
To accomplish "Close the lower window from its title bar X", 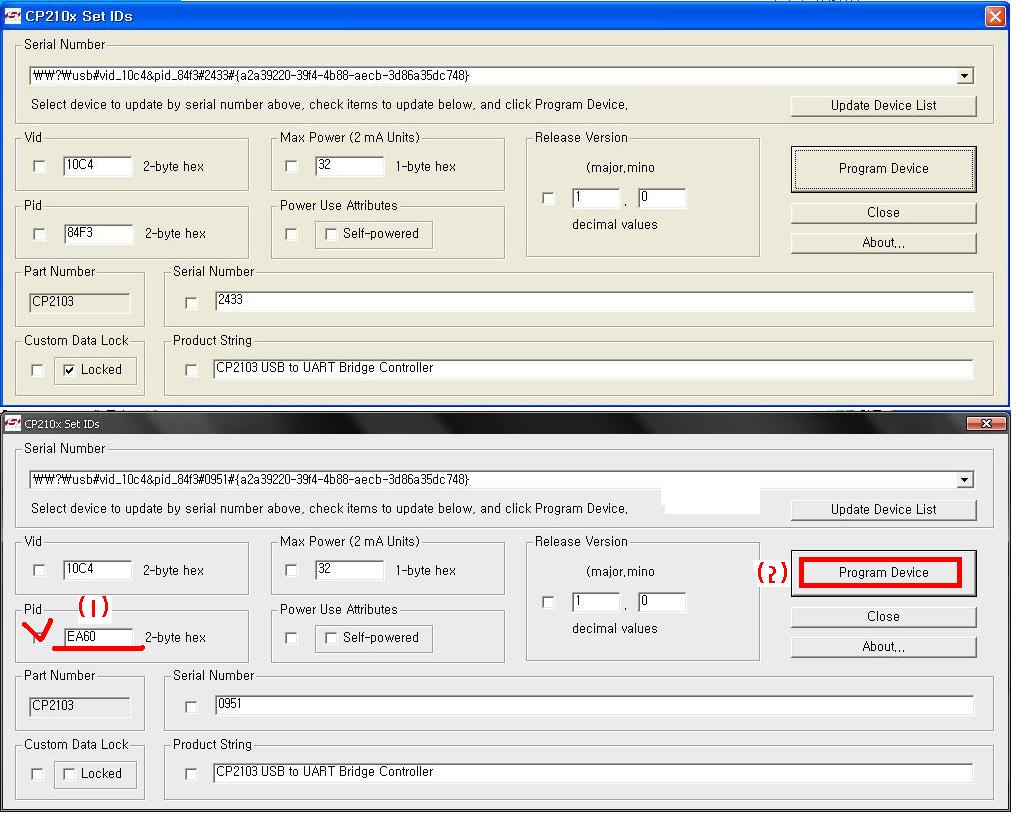I will [x=986, y=424].
